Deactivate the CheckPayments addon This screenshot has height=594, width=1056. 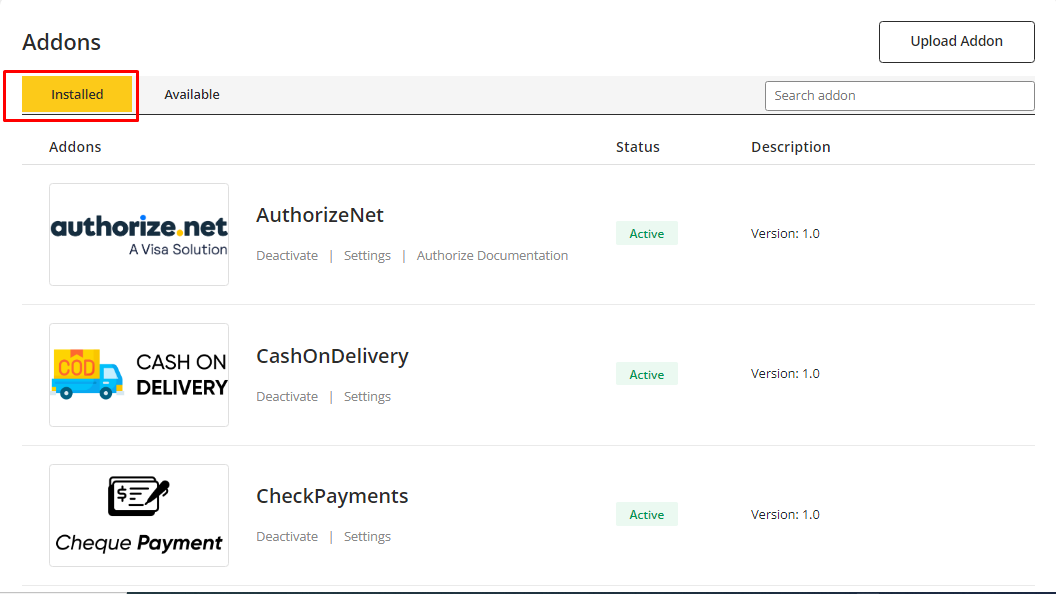coord(287,537)
